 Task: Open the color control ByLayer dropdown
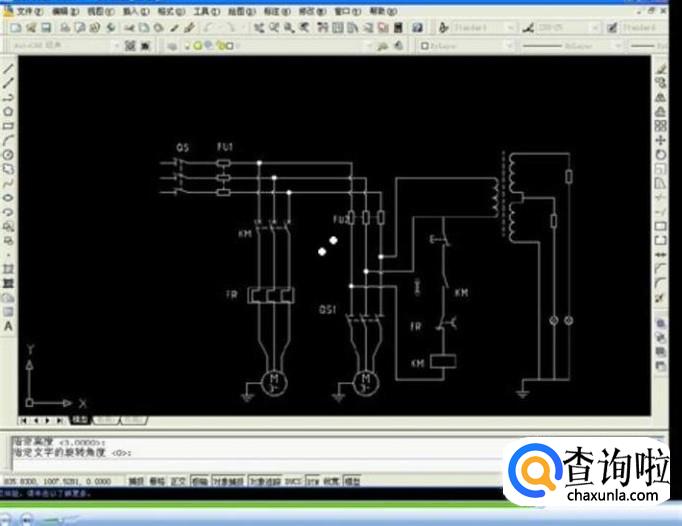[x=509, y=45]
